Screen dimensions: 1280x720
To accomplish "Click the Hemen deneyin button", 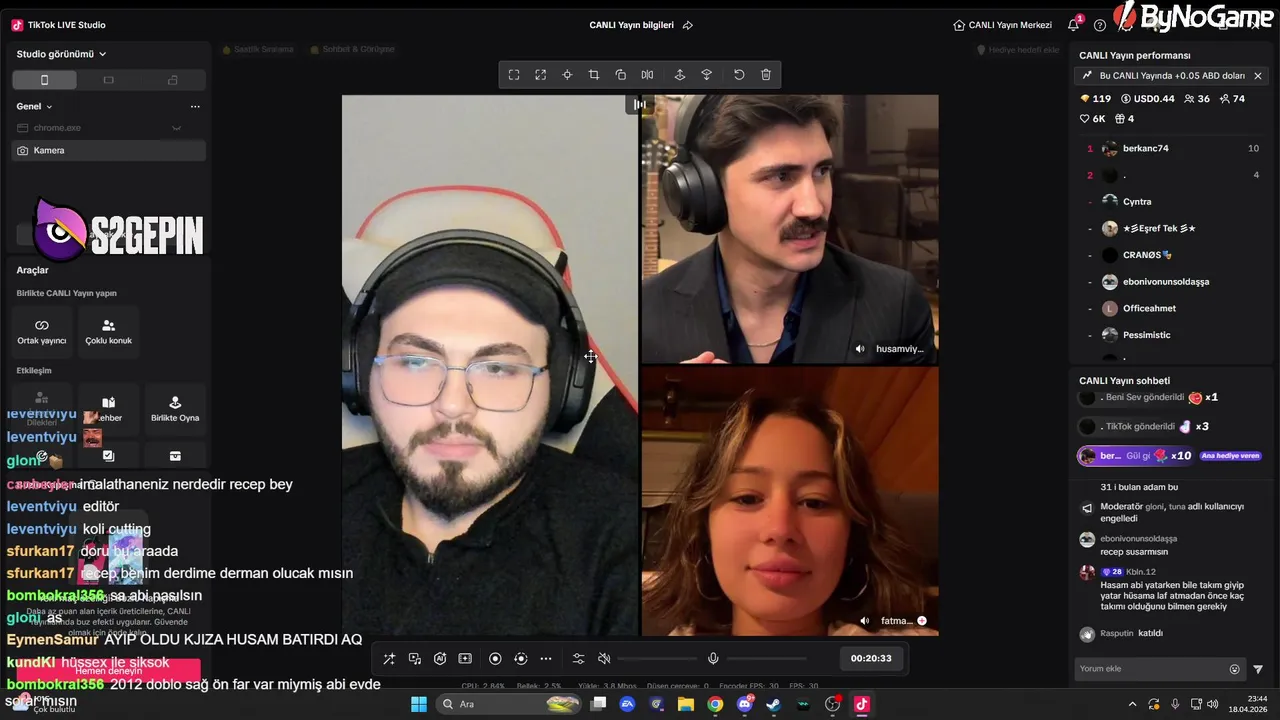I will tap(109, 671).
